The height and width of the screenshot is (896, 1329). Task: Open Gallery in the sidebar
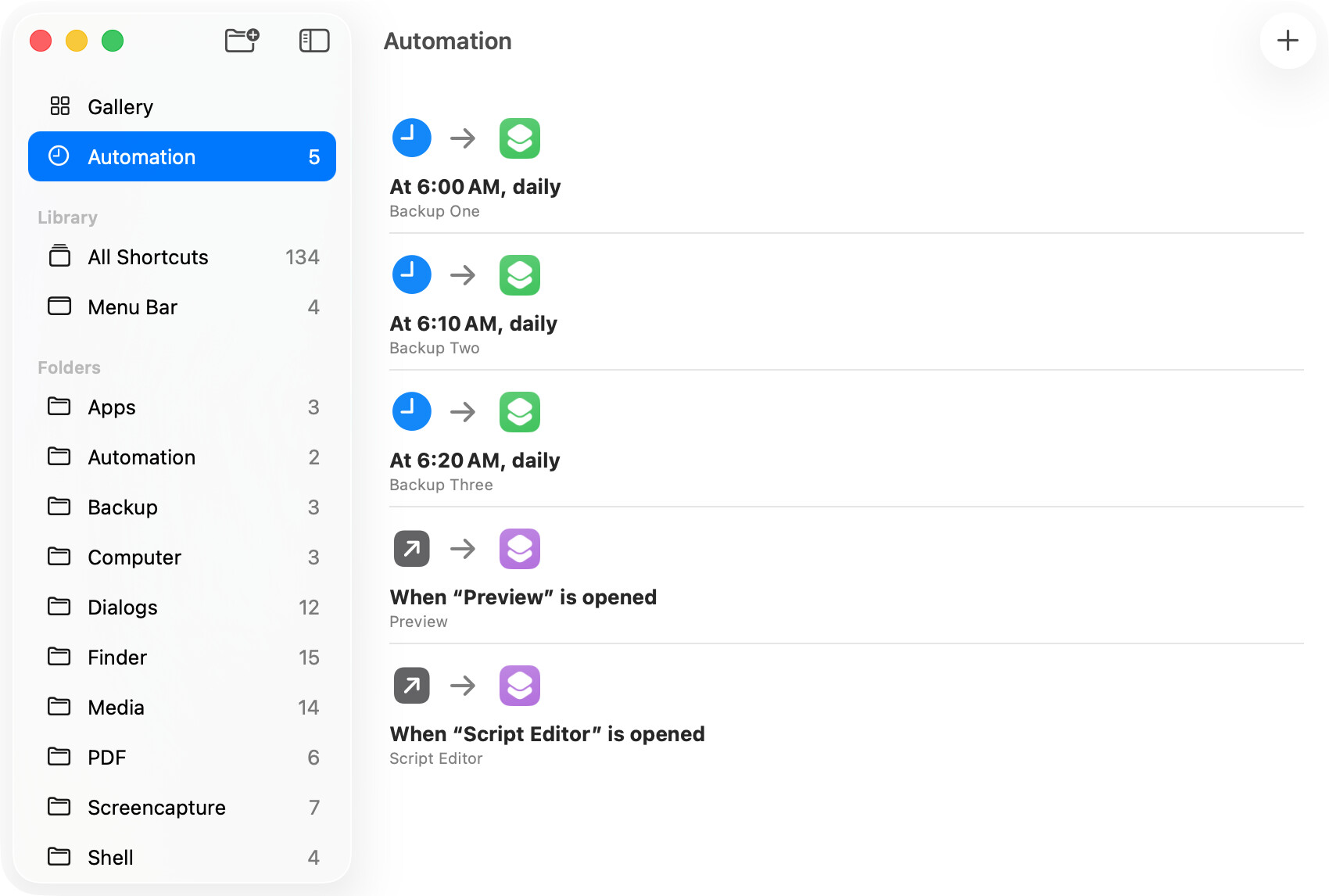pos(182,106)
